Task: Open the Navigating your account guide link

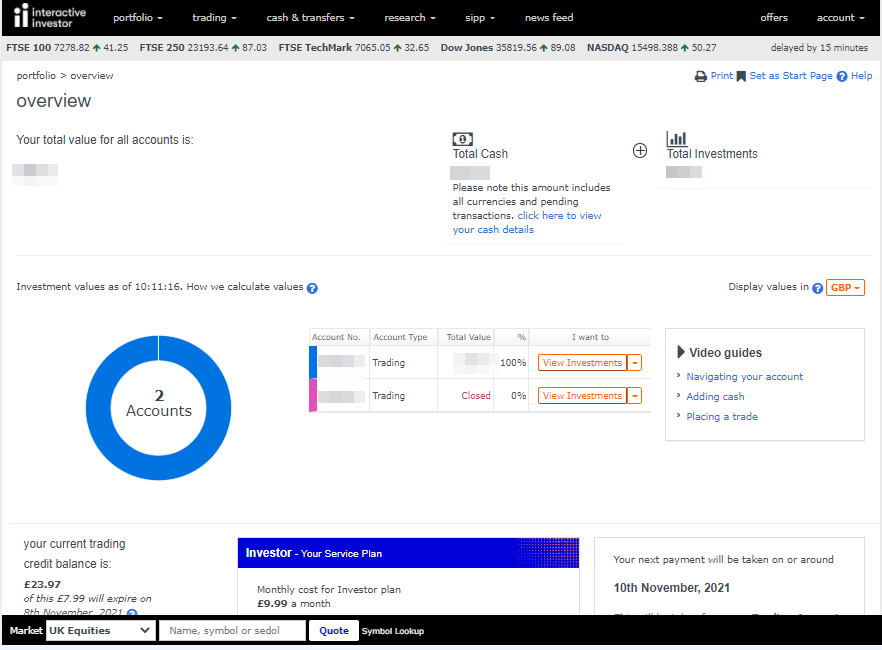Action: point(744,377)
